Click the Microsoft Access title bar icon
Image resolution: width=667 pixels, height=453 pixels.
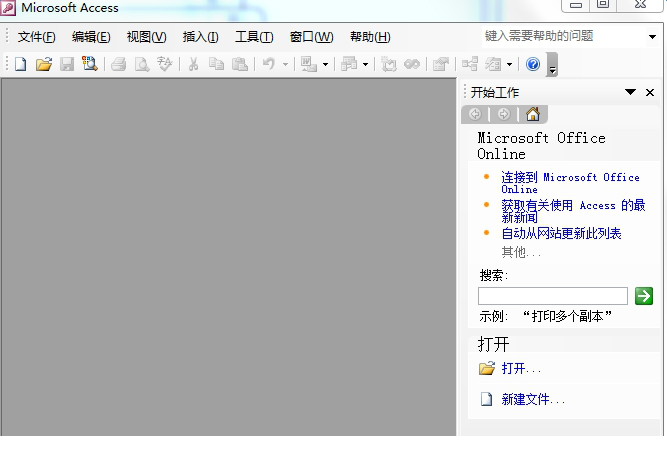pos(8,8)
